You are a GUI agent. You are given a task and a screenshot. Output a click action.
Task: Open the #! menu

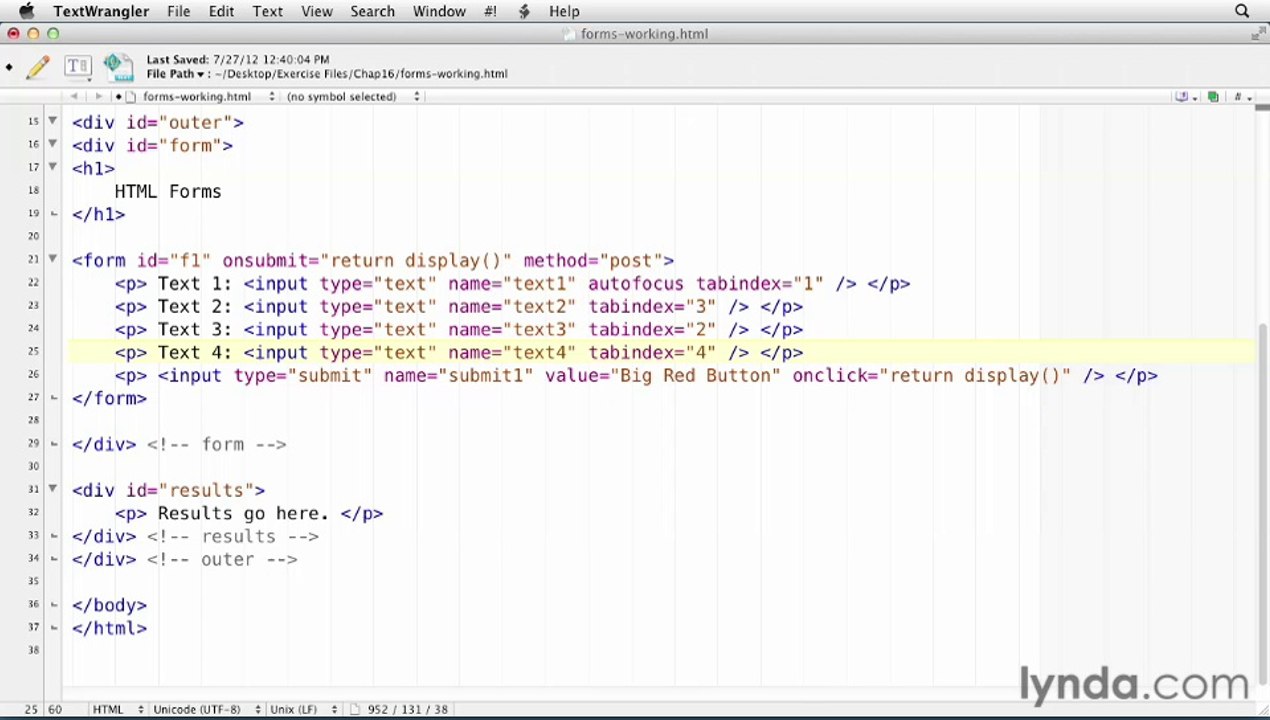click(x=490, y=11)
